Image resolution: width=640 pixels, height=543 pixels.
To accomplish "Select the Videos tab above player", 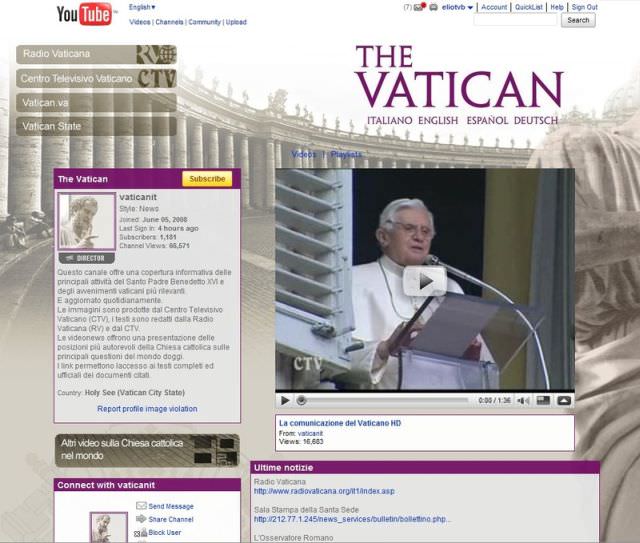I will point(304,154).
